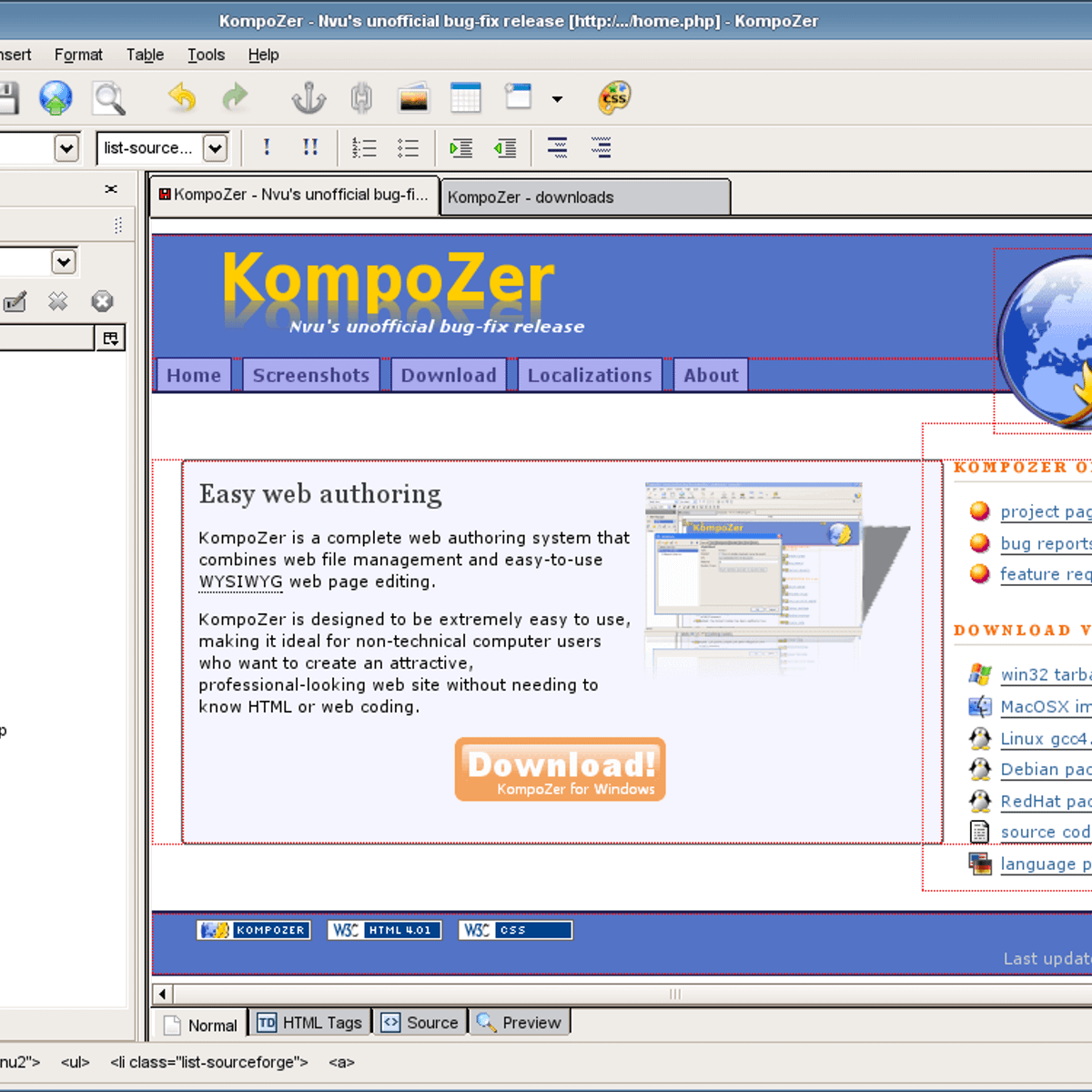The height and width of the screenshot is (1092, 1092).
Task: Insert an image using the picture icon
Action: (x=413, y=97)
